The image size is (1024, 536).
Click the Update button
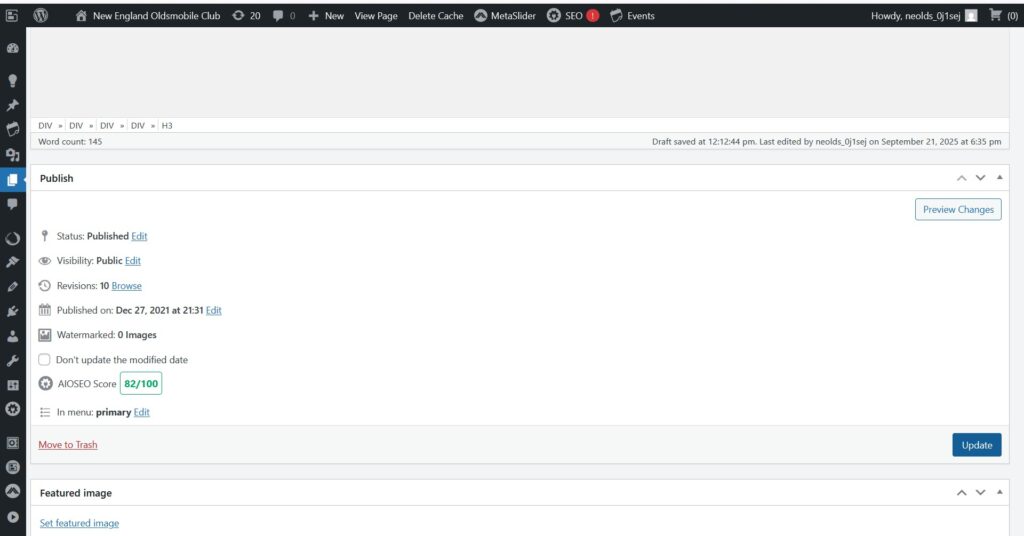pyautogui.click(x=976, y=445)
